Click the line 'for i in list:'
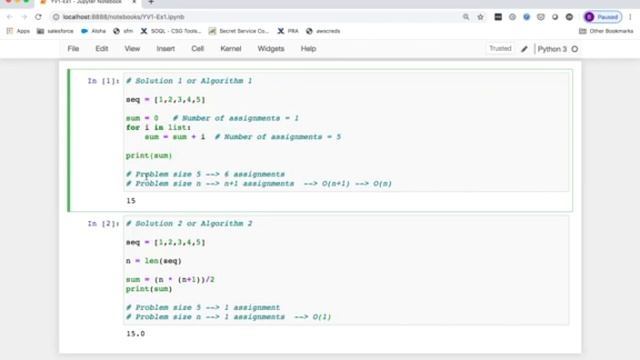This screenshot has width=640, height=360. (158, 127)
